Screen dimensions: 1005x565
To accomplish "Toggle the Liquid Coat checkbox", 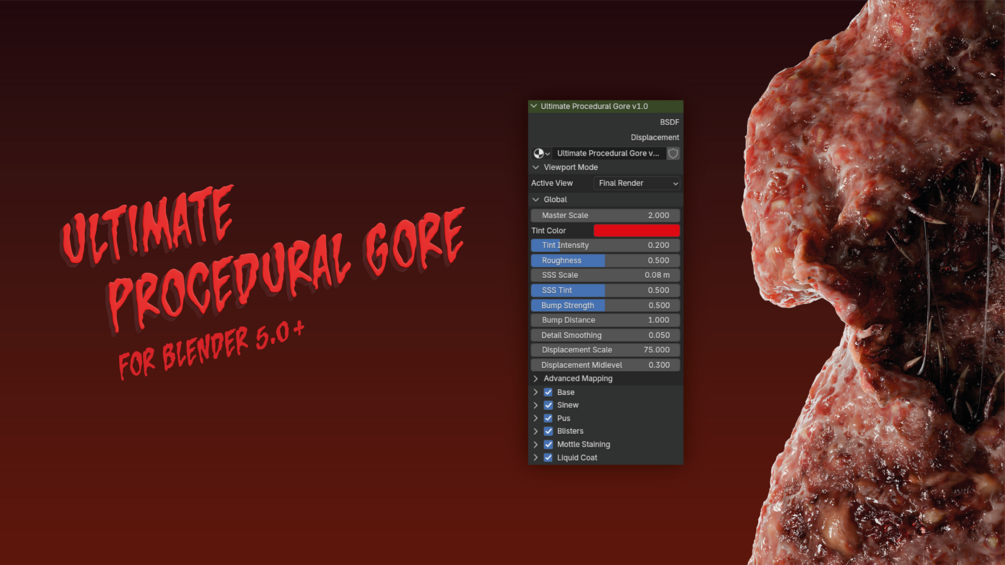I will point(548,457).
